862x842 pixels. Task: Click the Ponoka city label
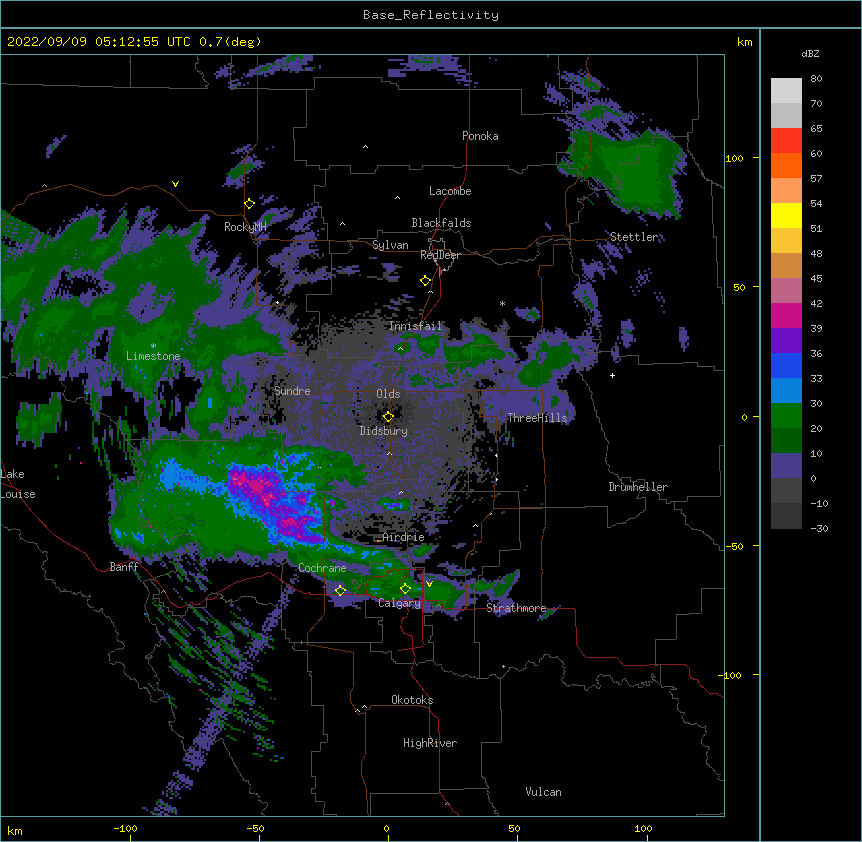(480, 136)
